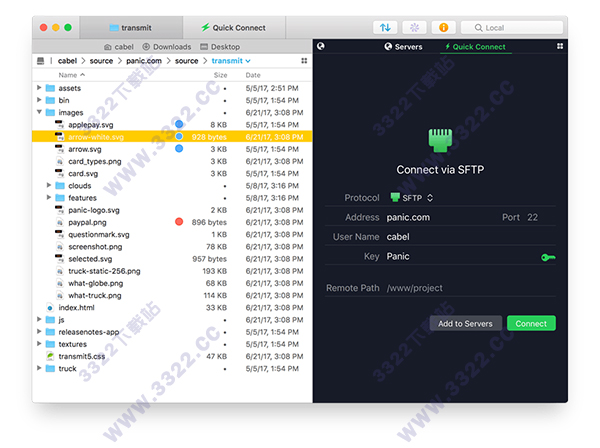The height and width of the screenshot is (448, 600).
Task: Select selected.svg file
Action: (90, 259)
